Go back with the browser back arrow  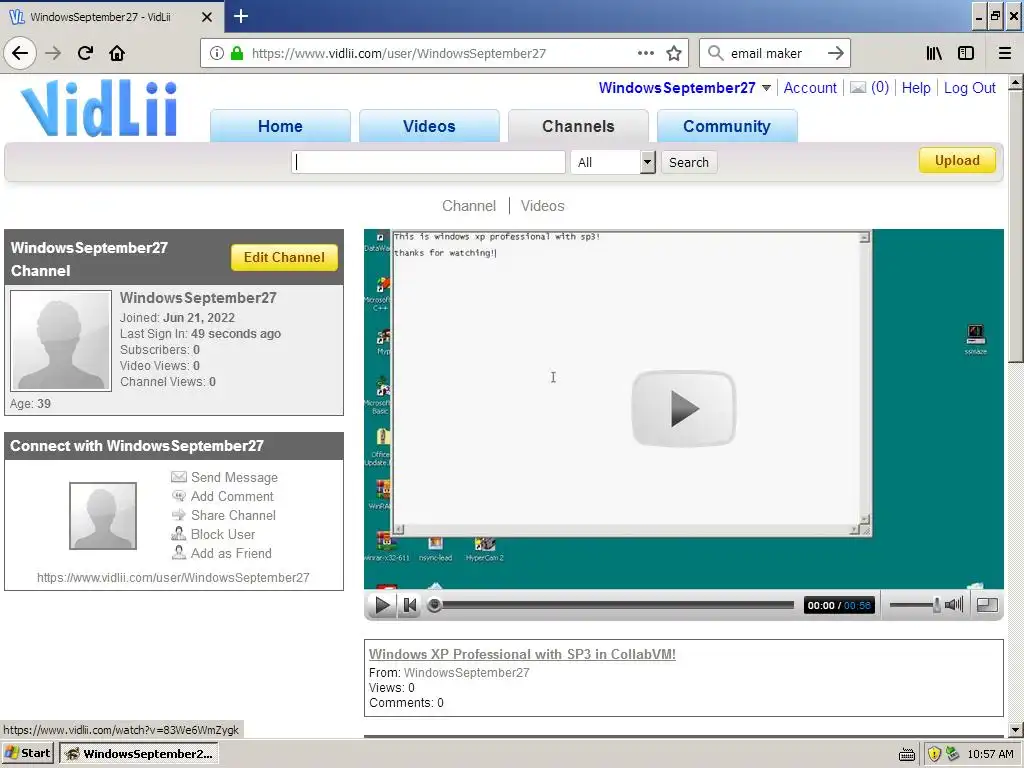20,53
